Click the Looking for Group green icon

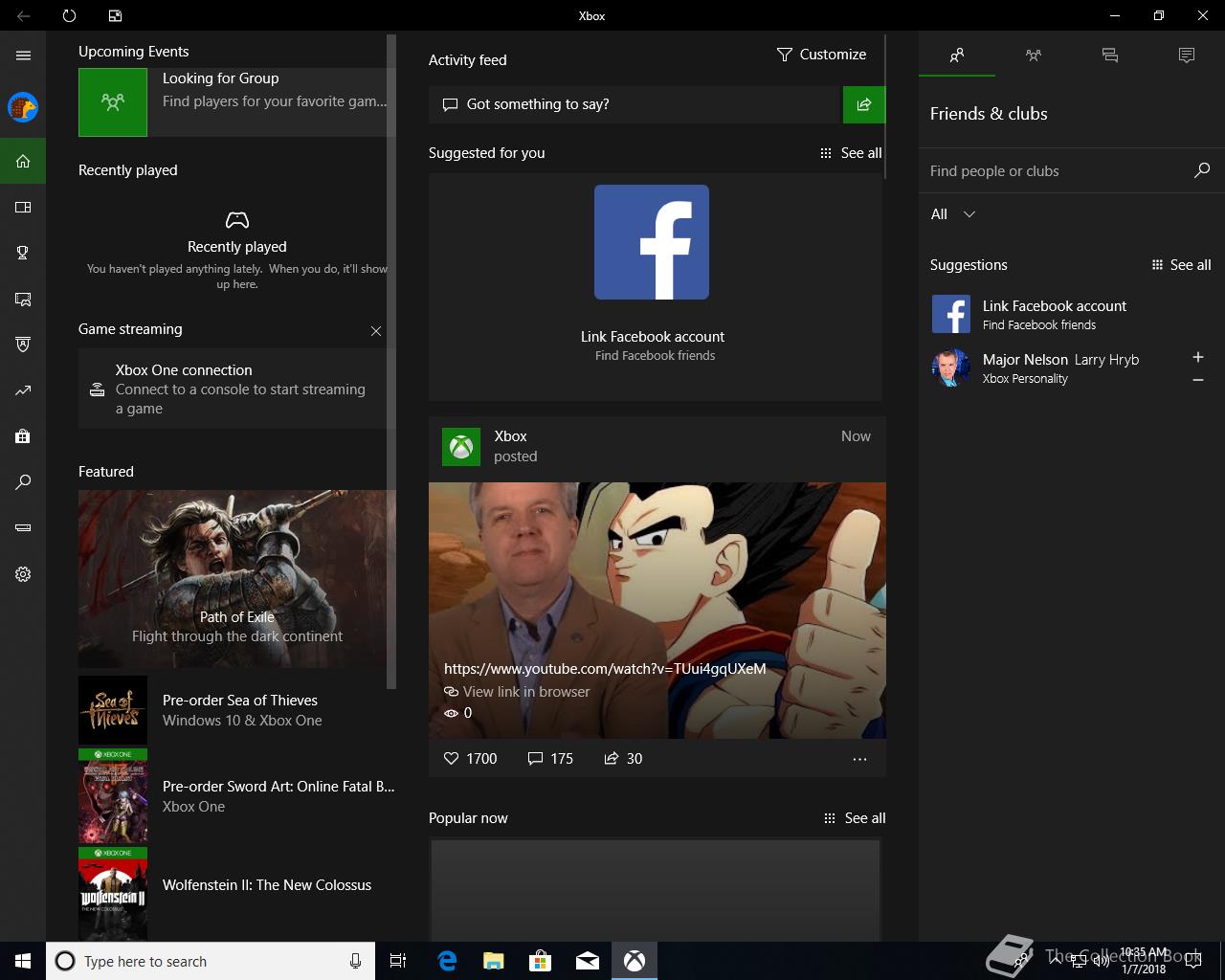[x=113, y=101]
